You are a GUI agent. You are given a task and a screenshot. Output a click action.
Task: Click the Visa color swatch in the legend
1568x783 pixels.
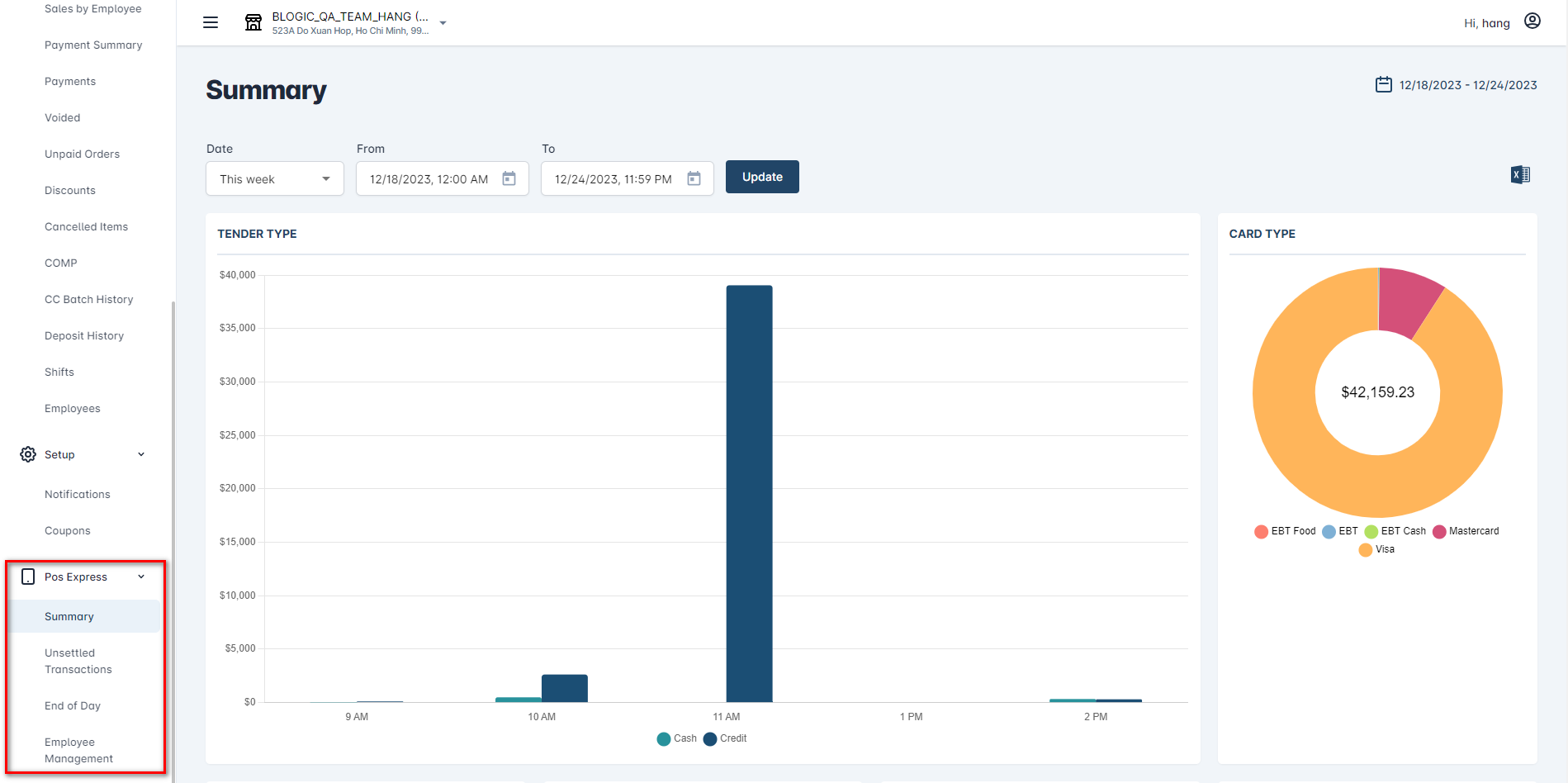[x=1365, y=550]
